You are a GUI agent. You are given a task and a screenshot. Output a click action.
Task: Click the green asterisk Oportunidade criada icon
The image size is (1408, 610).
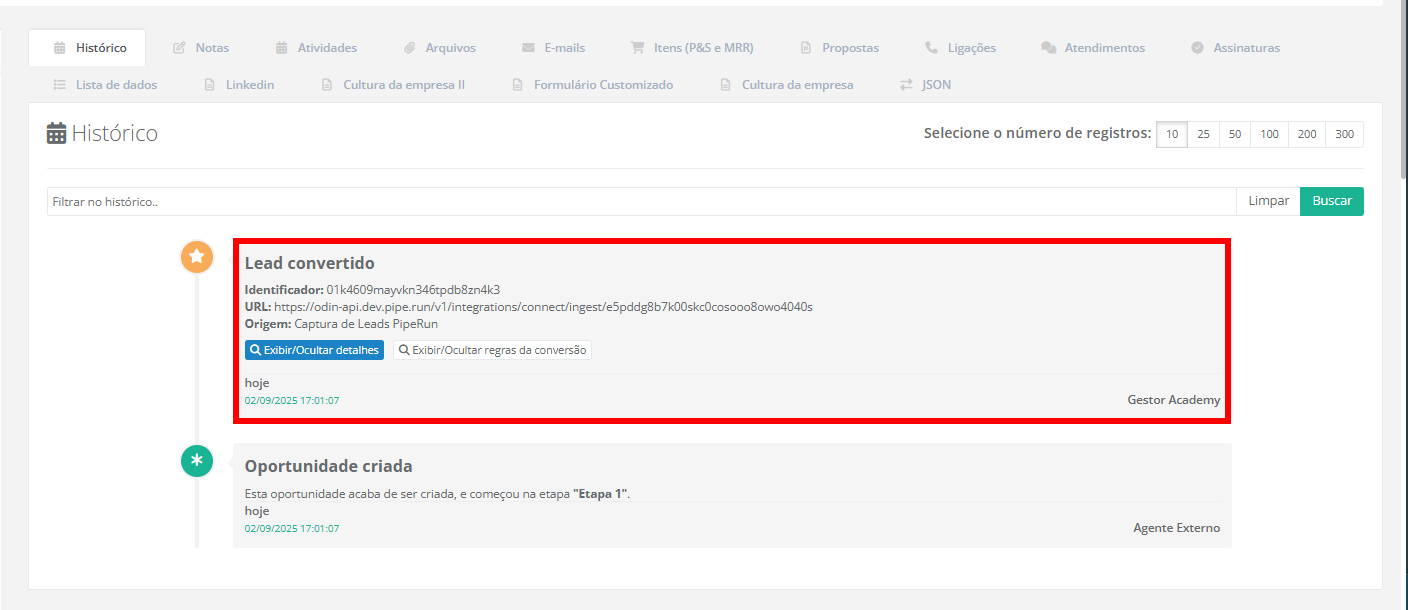coord(197,461)
